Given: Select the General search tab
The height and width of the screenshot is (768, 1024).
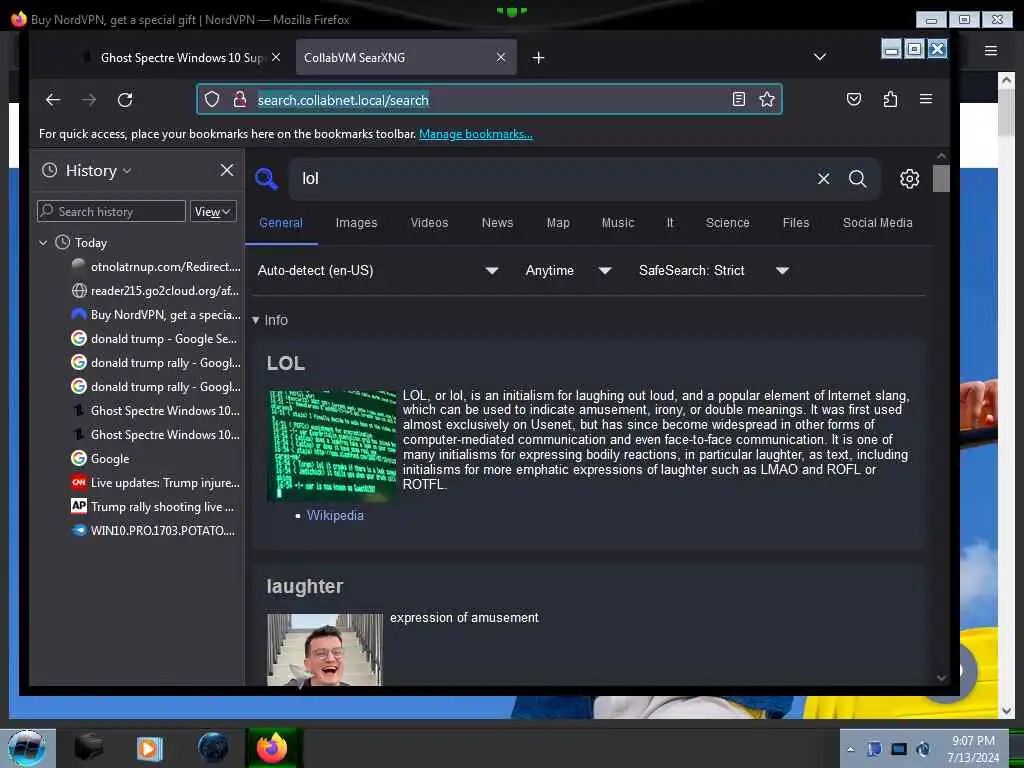Looking at the screenshot, I should [281, 223].
